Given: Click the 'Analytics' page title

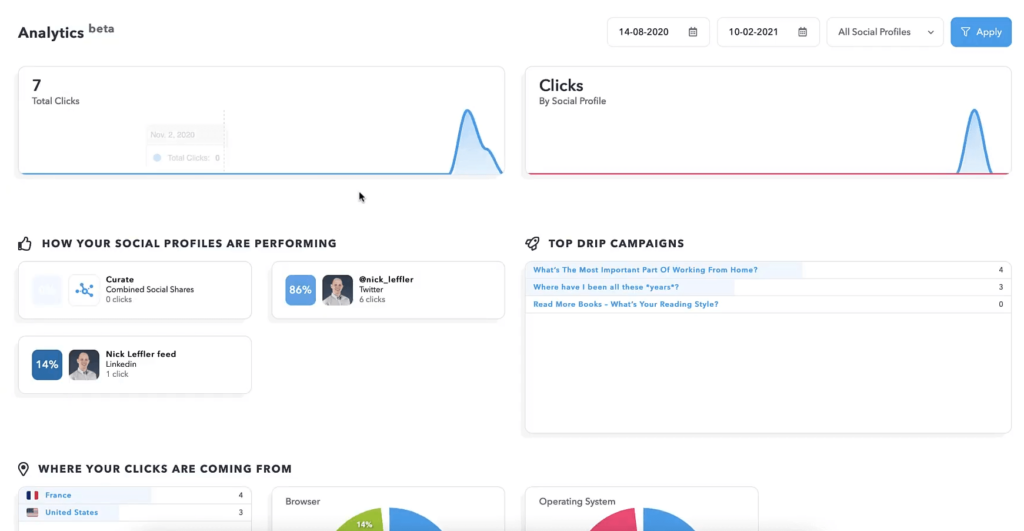Looking at the screenshot, I should [x=51, y=33].
